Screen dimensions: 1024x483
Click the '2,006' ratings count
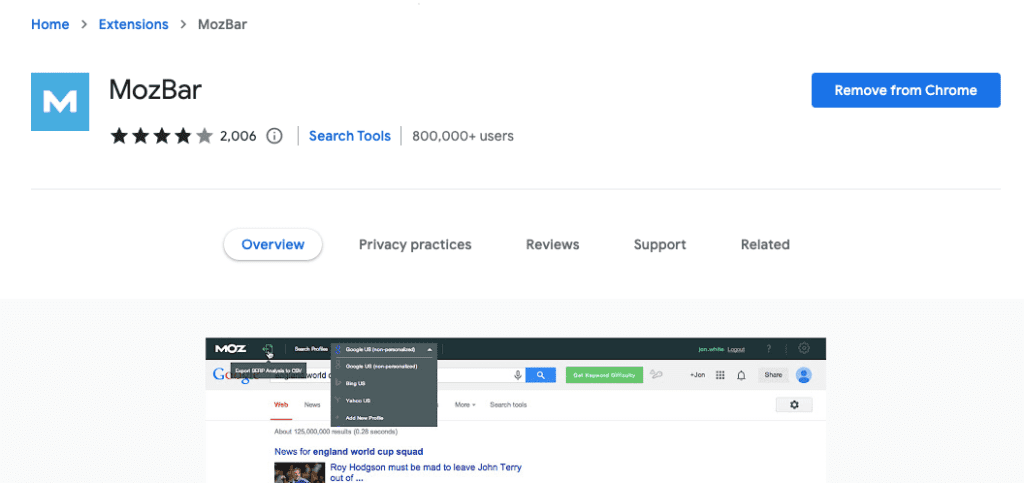point(238,136)
